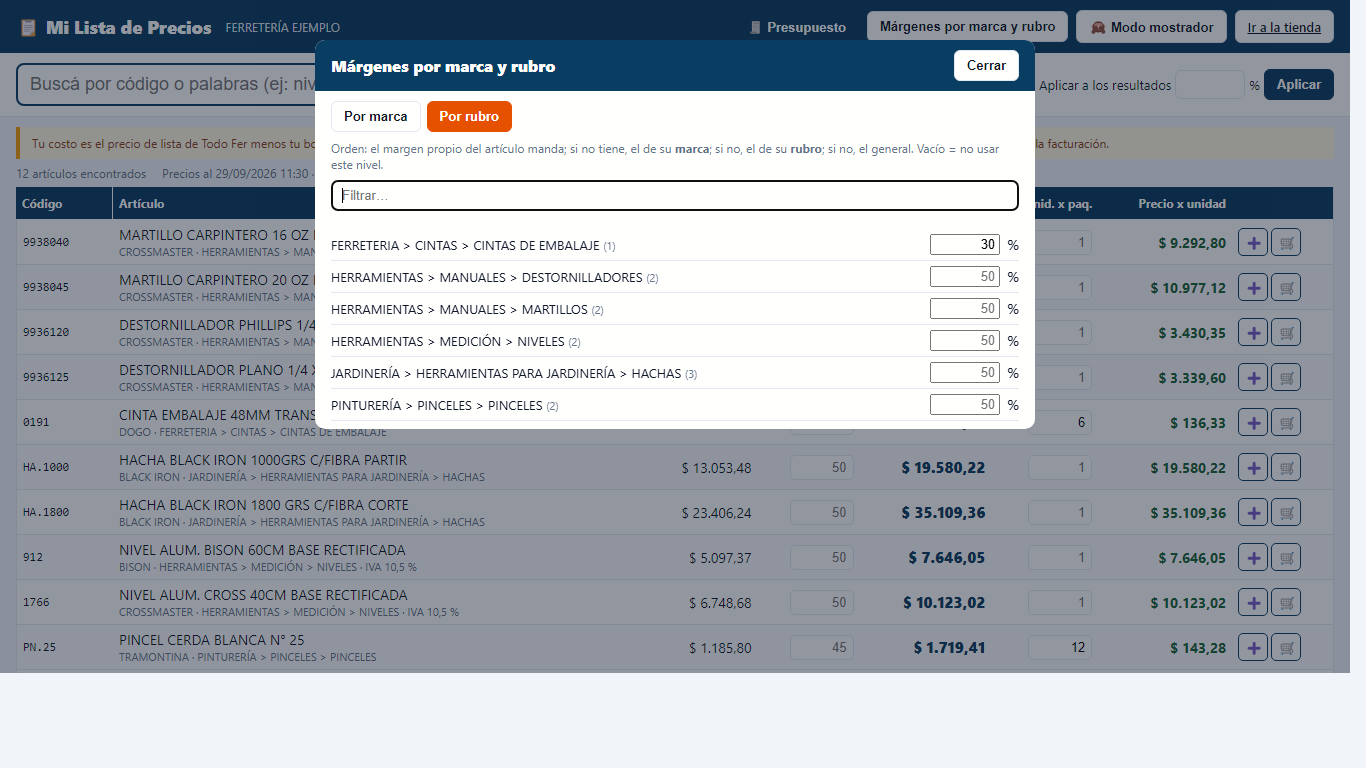Close the Márgenes dialog with Cerrar
This screenshot has width=1366, height=768.
point(986,65)
